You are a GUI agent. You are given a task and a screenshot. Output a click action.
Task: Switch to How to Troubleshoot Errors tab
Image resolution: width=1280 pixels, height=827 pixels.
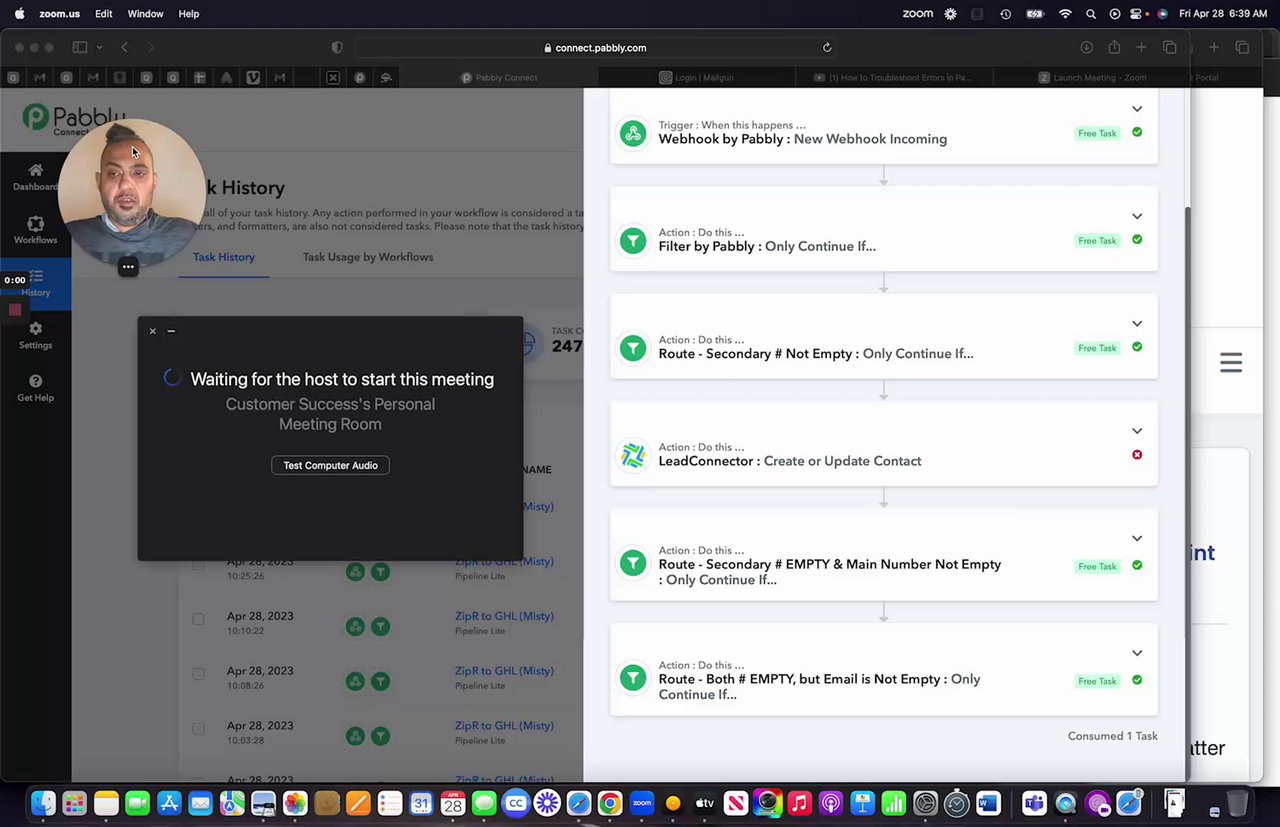(x=892, y=77)
